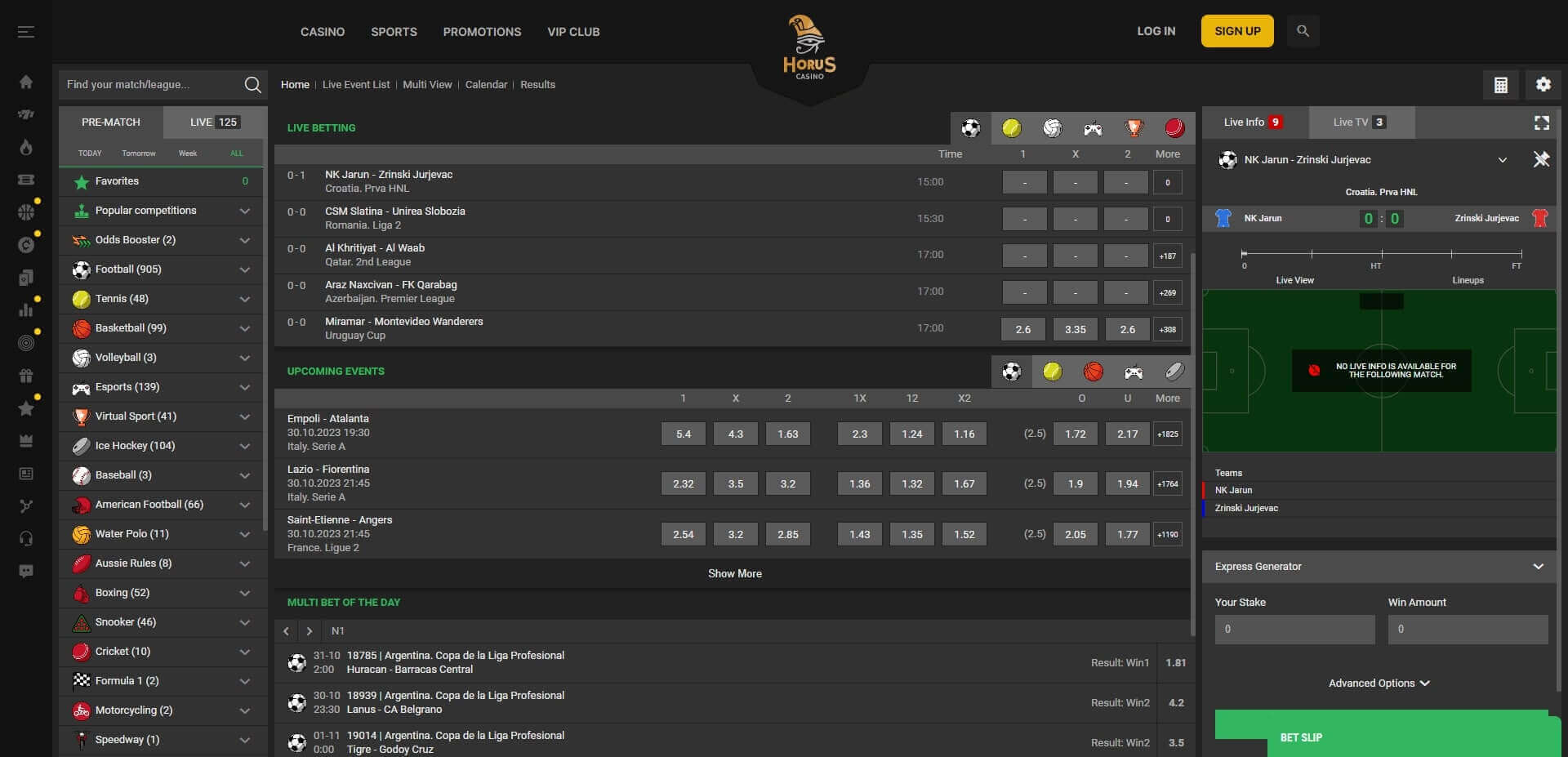Image resolution: width=1568 pixels, height=757 pixels.
Task: Switch to the LIVE 125 toggle
Action: pos(214,122)
